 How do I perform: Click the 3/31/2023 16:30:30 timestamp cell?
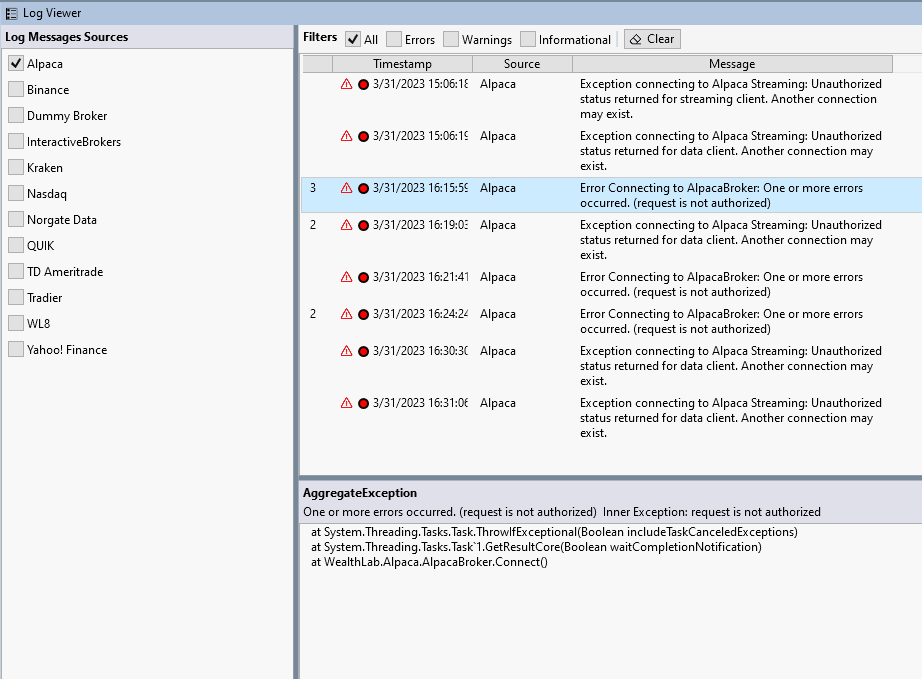(420, 351)
